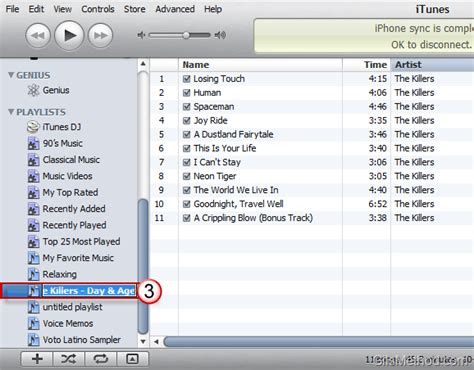Screen dimensions: 474x370
Task: Uncheck the Joy Ride song checkbox
Action: pyautogui.click(x=187, y=120)
